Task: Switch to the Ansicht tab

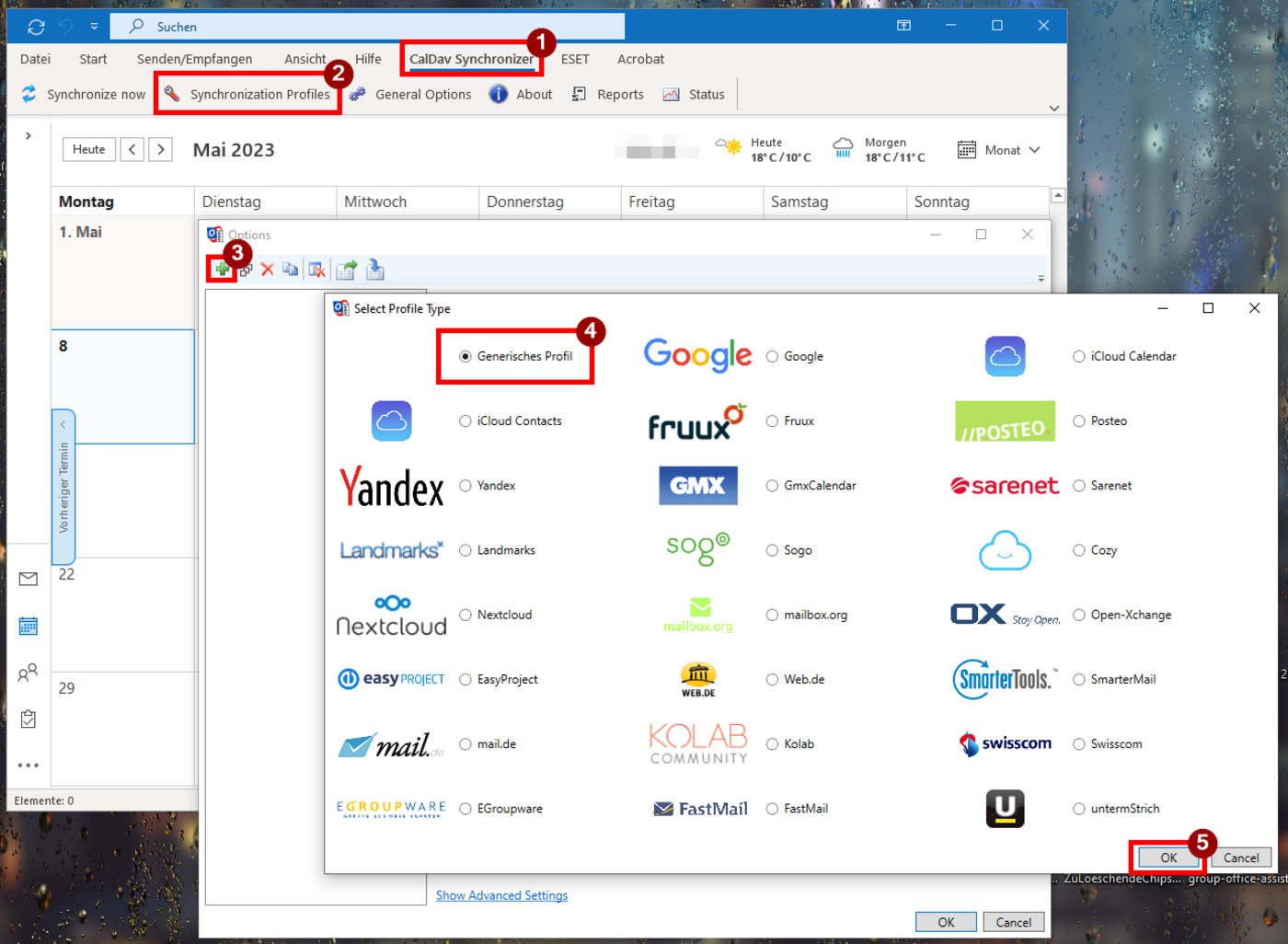Action: pyautogui.click(x=305, y=59)
